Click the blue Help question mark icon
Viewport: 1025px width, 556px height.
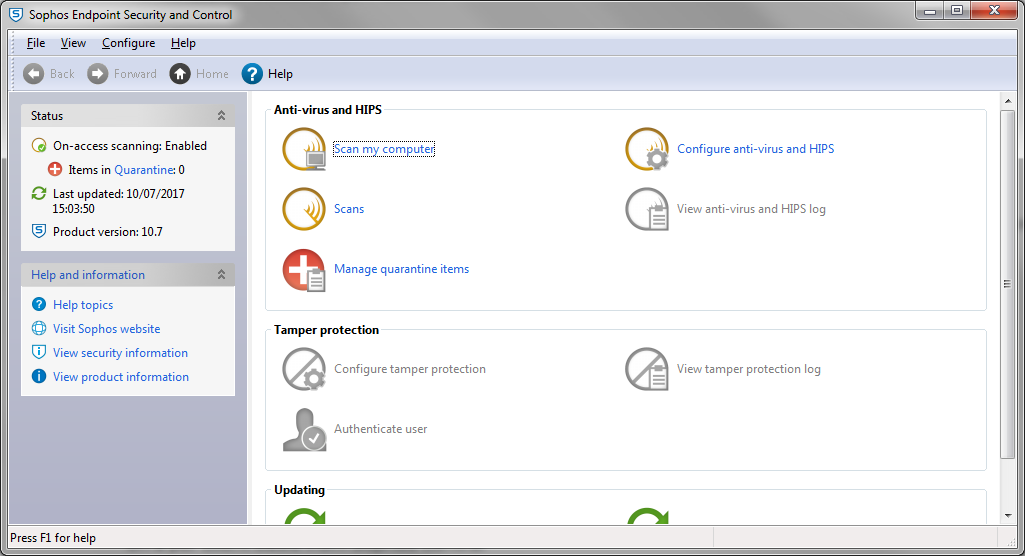(x=252, y=74)
